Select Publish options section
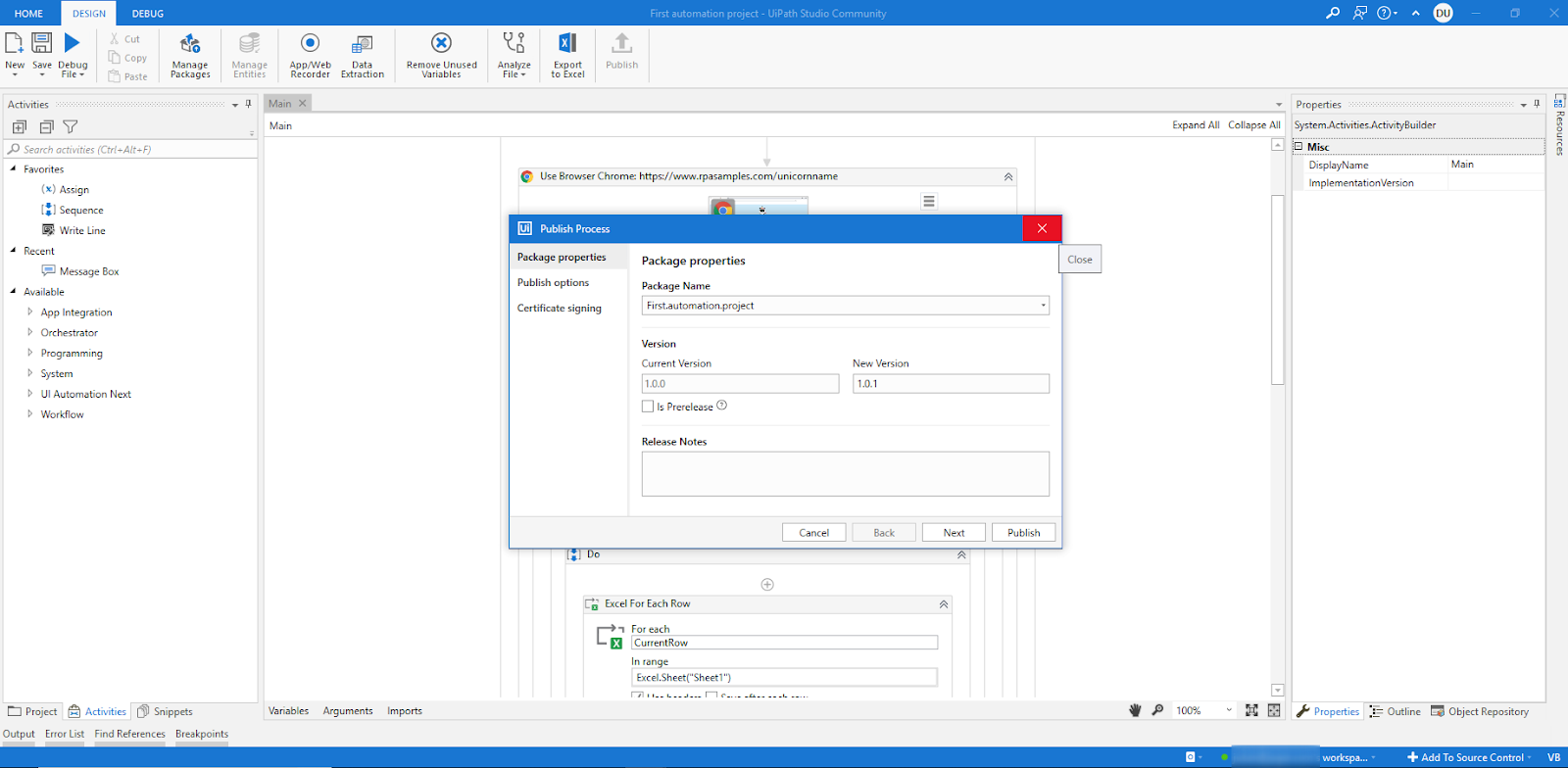 [x=554, y=282]
